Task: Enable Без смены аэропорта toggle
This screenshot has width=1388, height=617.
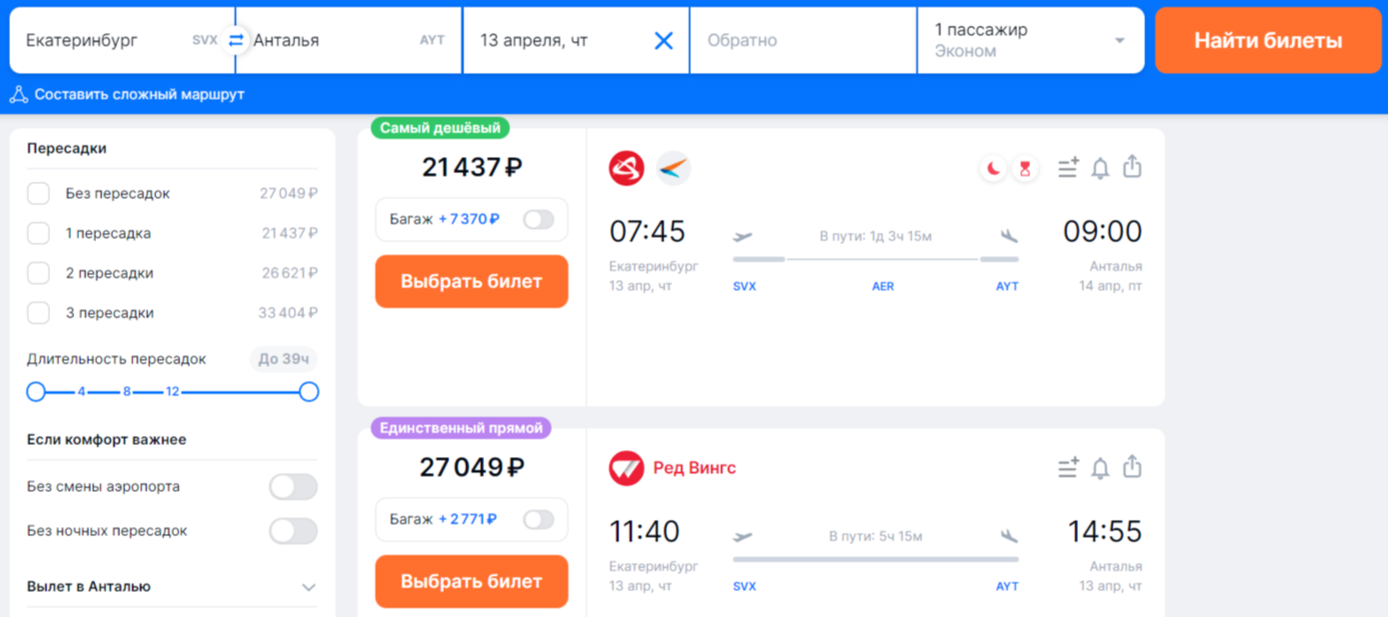Action: [x=293, y=487]
